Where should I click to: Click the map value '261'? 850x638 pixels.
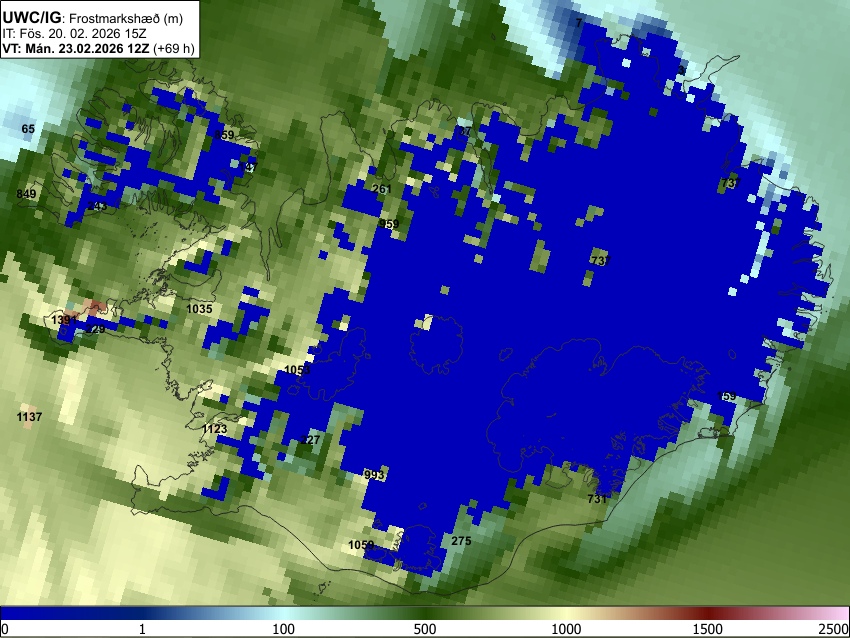[382, 189]
